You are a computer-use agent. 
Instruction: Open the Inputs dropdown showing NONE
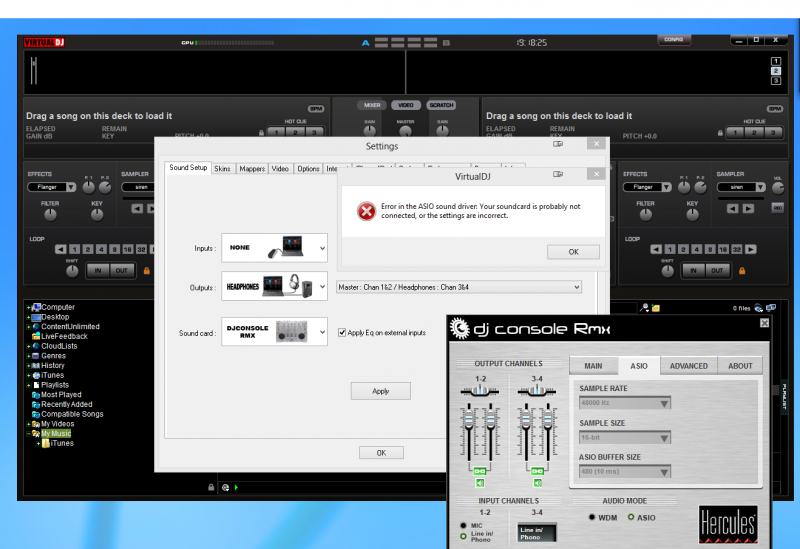274,248
